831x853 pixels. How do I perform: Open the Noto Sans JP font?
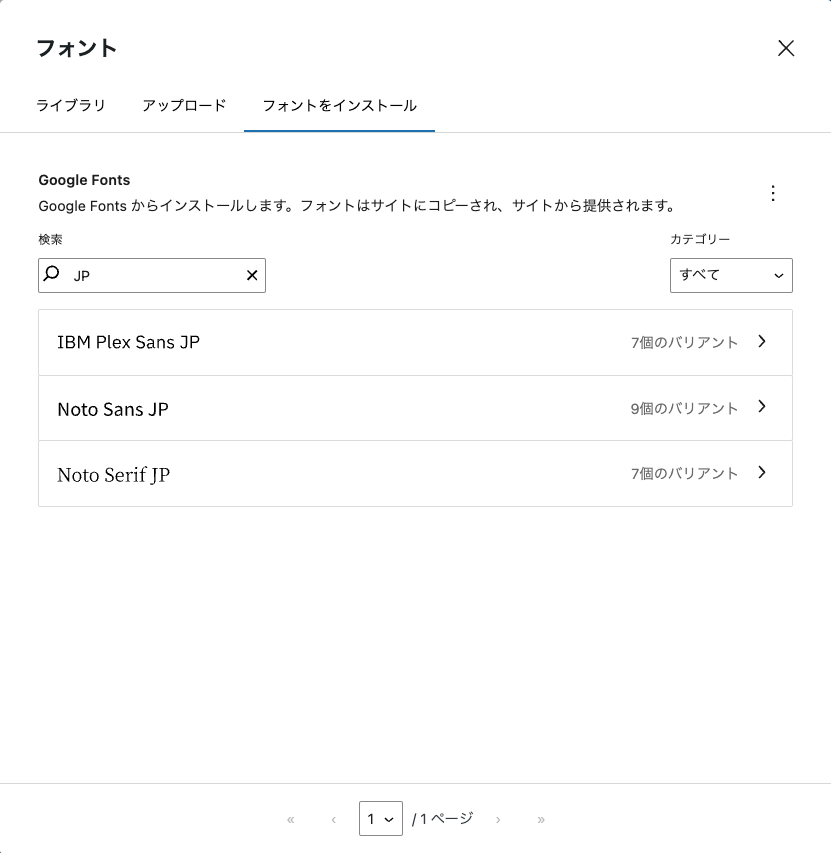(x=415, y=408)
